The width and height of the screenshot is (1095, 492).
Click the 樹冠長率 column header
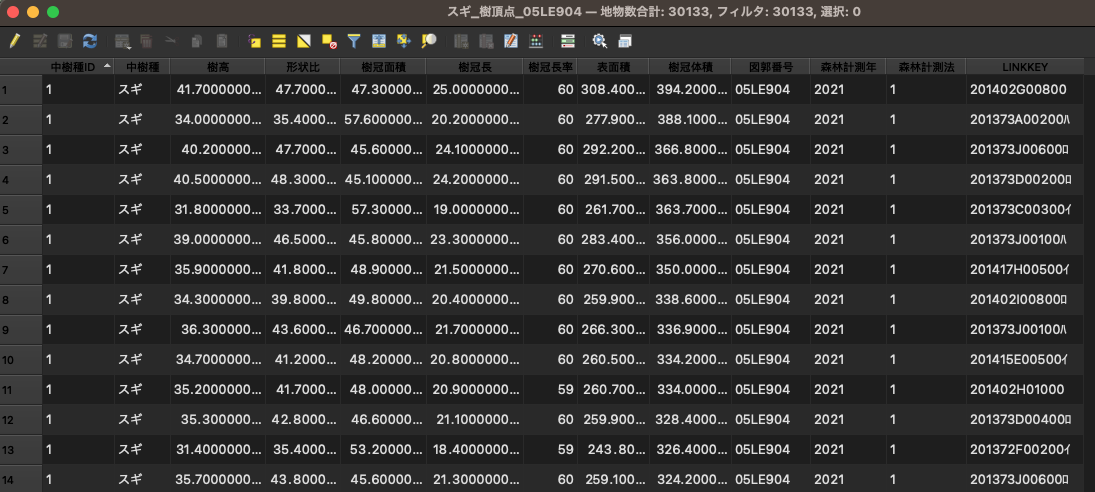click(550, 66)
